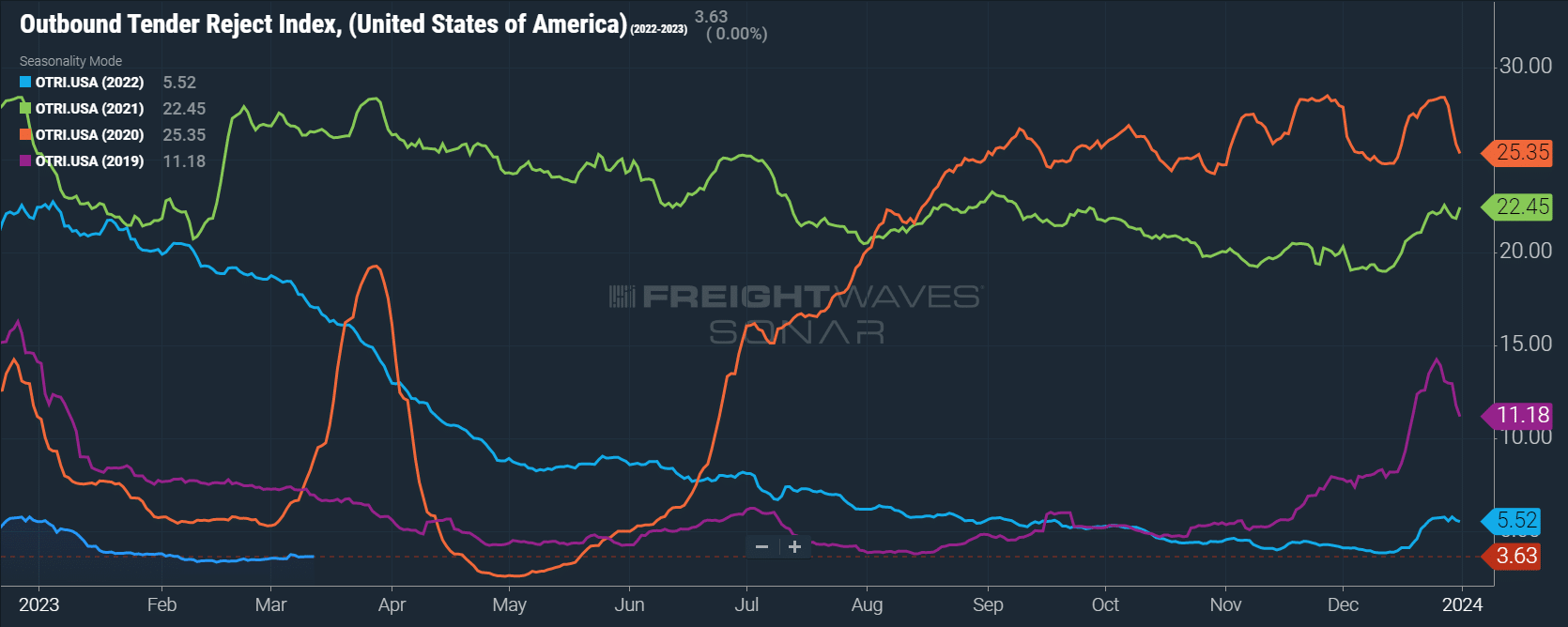
Task: Click the purple OTRI.USA (2019) legend swatch
Action: point(25,161)
